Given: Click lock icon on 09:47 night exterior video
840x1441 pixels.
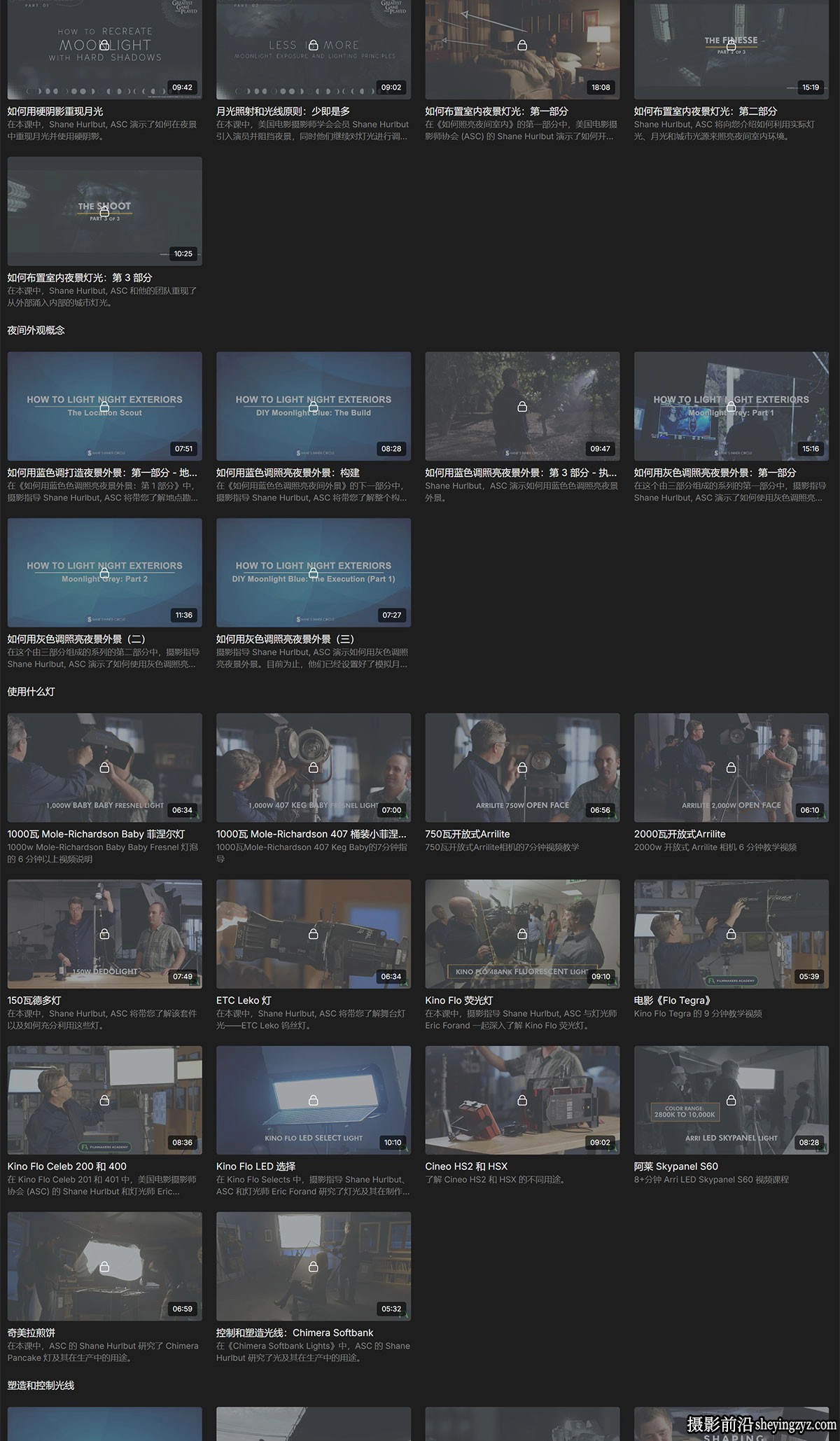Looking at the screenshot, I should pyautogui.click(x=522, y=406).
